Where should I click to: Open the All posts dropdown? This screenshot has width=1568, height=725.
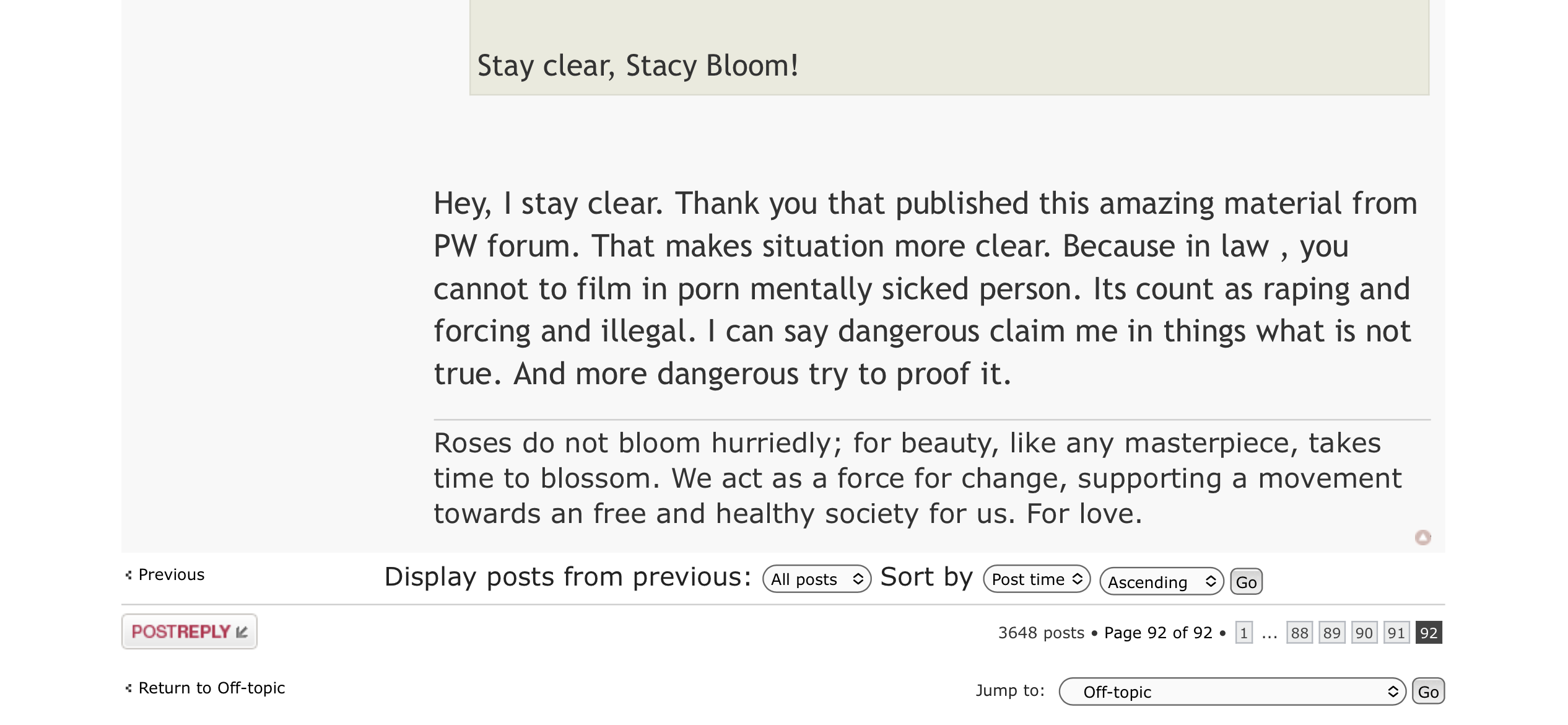pos(816,579)
